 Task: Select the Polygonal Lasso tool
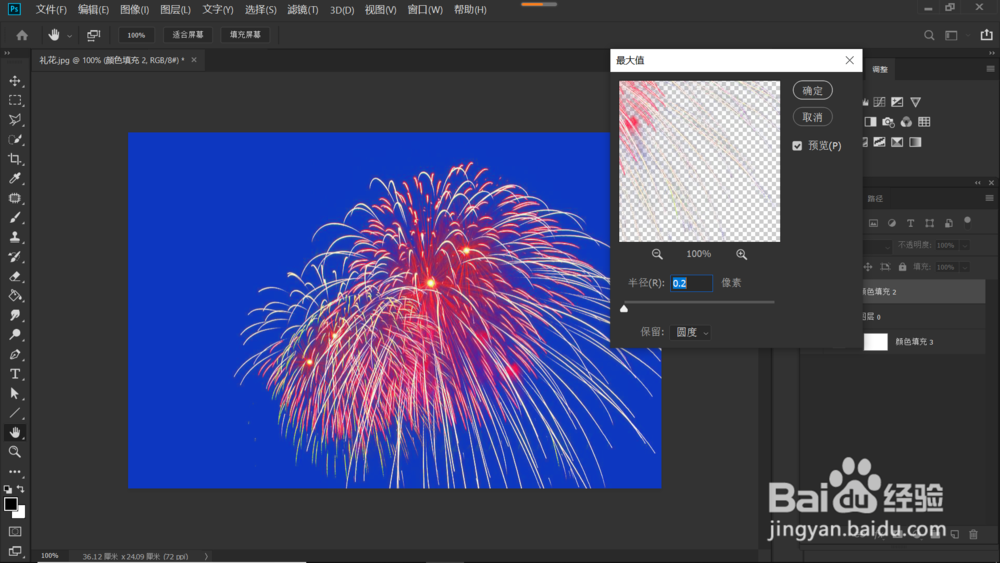click(15, 120)
